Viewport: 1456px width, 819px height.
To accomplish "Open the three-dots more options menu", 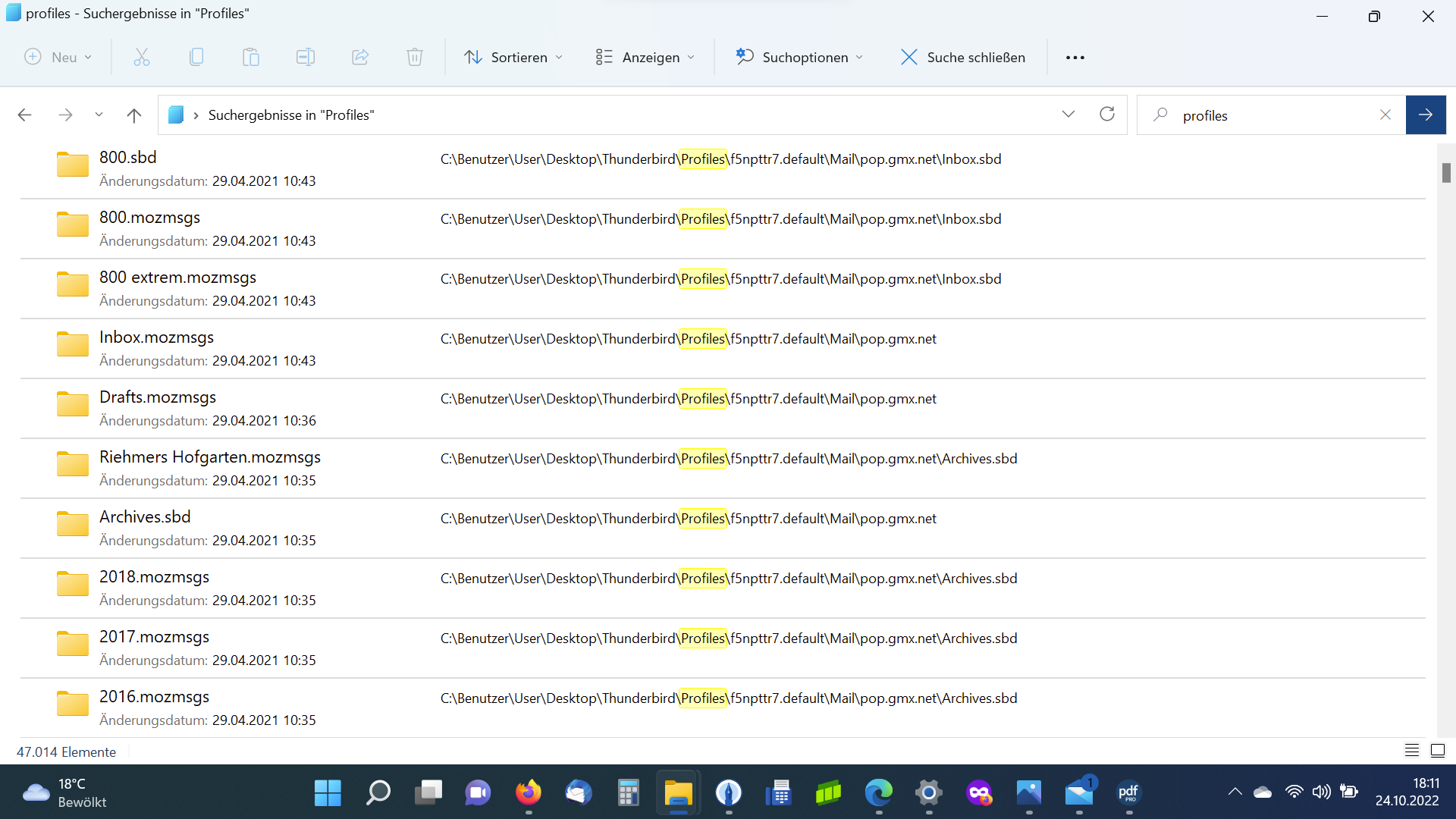I will coord(1075,57).
